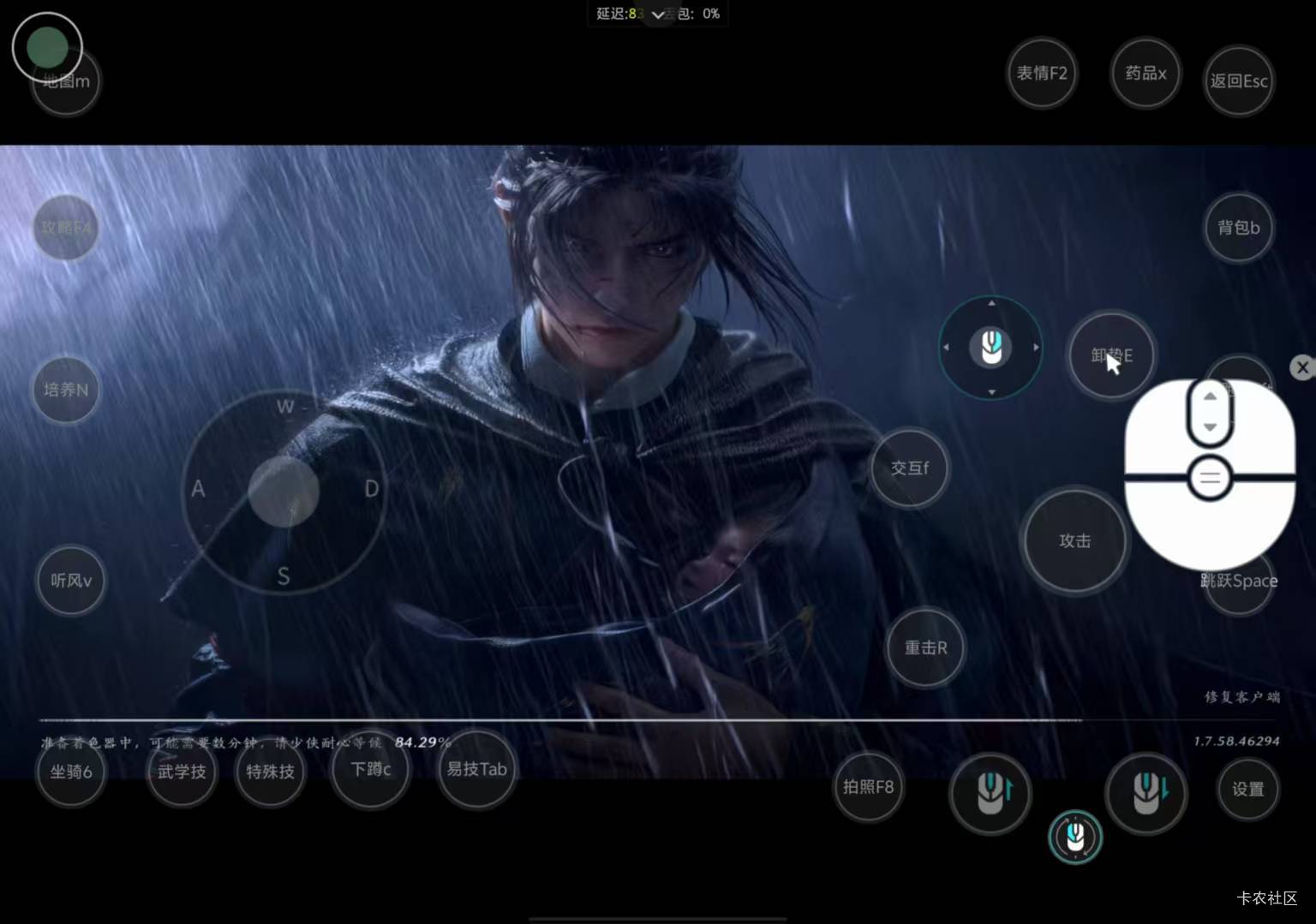Close the large mouse widget
The image size is (1316, 924).
[1302, 368]
